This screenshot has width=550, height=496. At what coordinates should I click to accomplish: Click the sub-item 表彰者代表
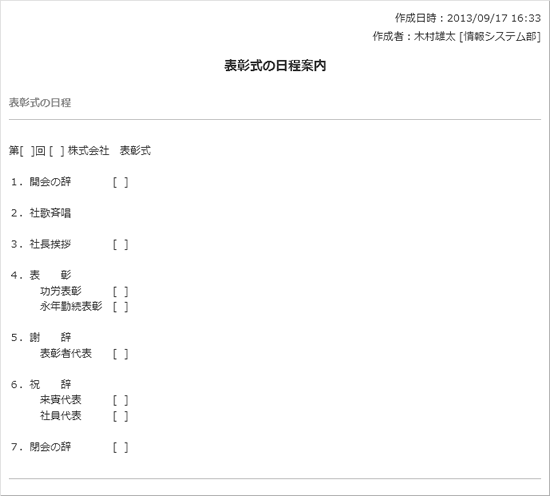(x=66, y=353)
